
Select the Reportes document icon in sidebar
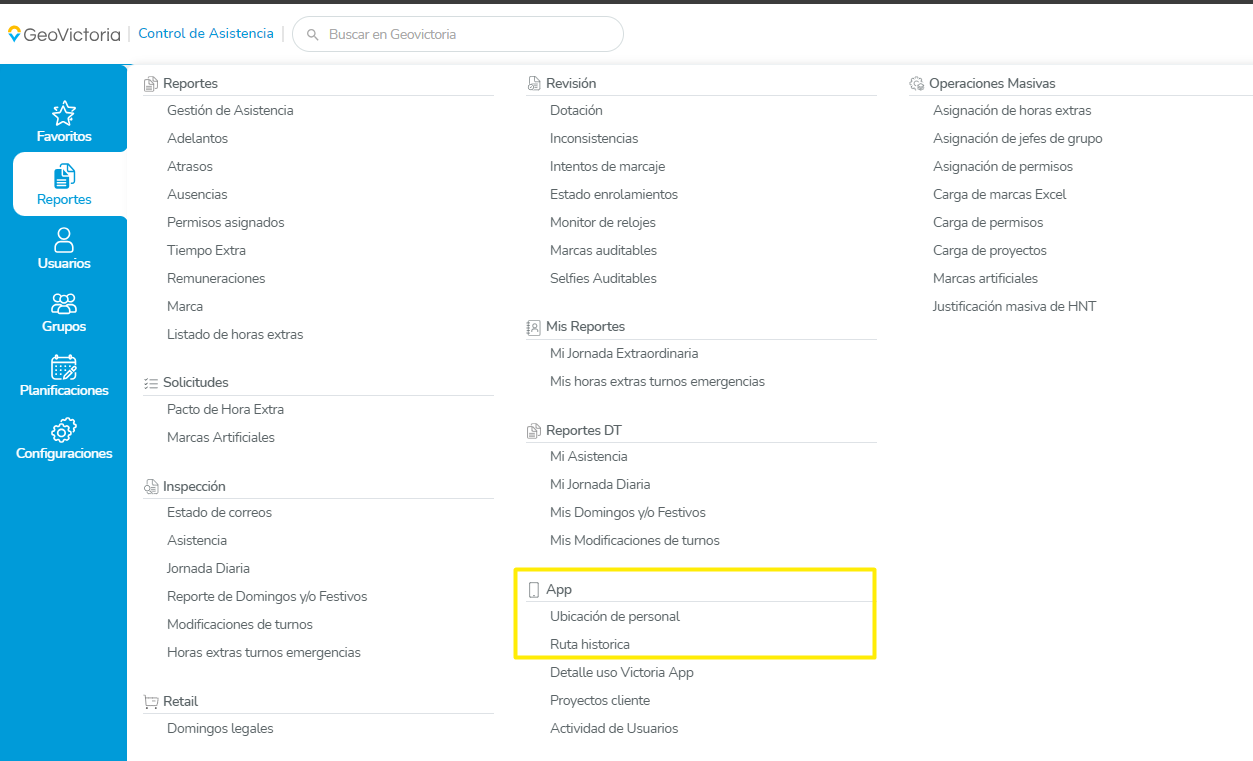click(64, 177)
